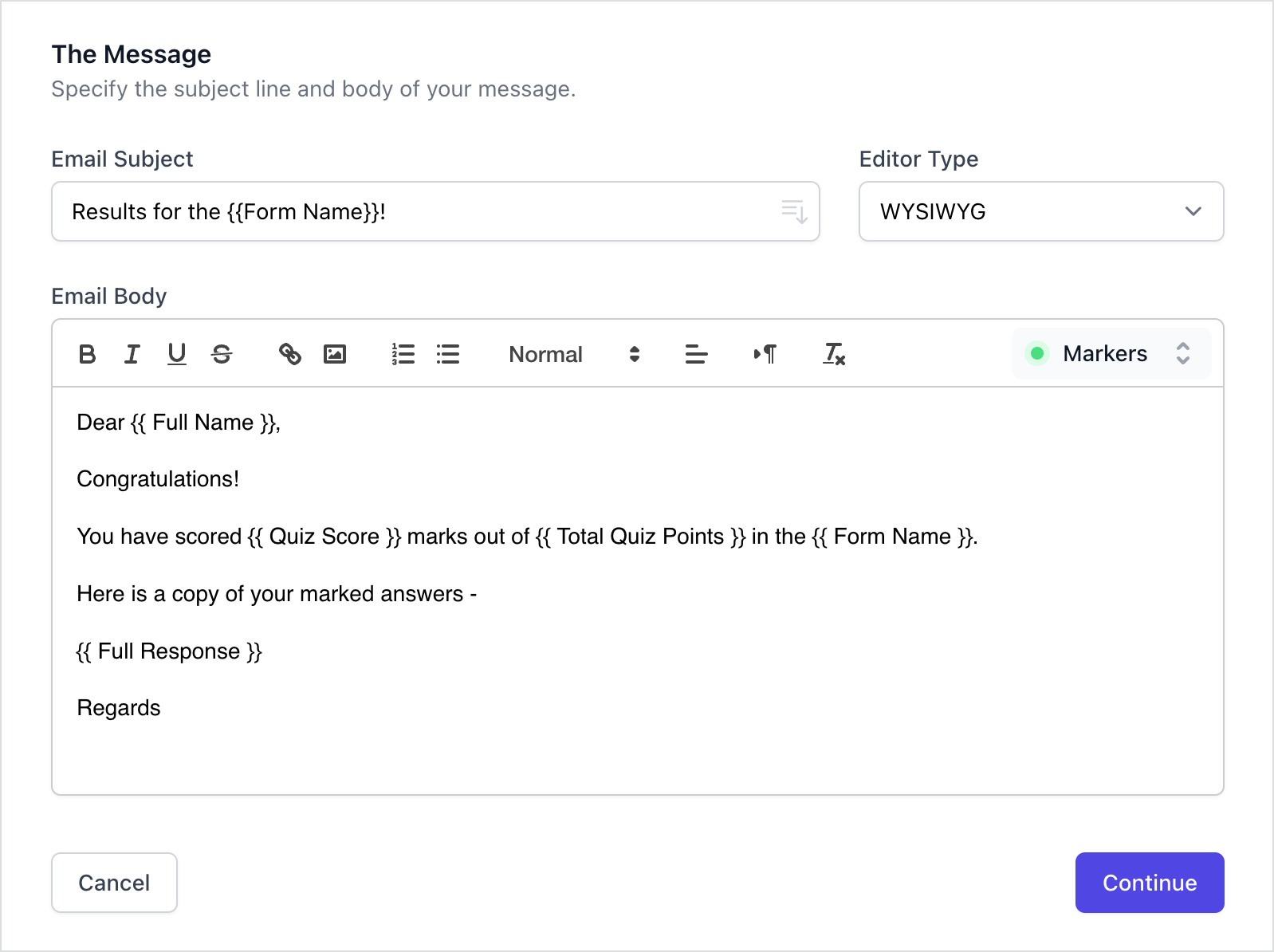Click into the Email Subject field

[x=415, y=211]
